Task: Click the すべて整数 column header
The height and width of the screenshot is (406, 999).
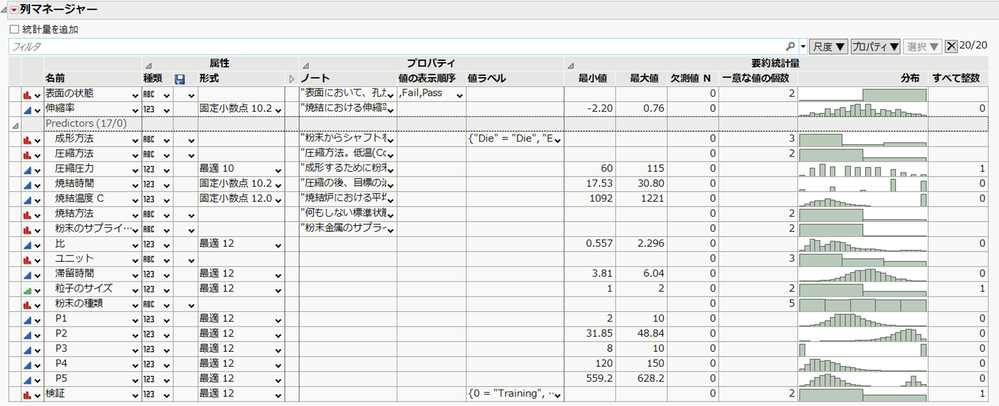Action: [956, 78]
